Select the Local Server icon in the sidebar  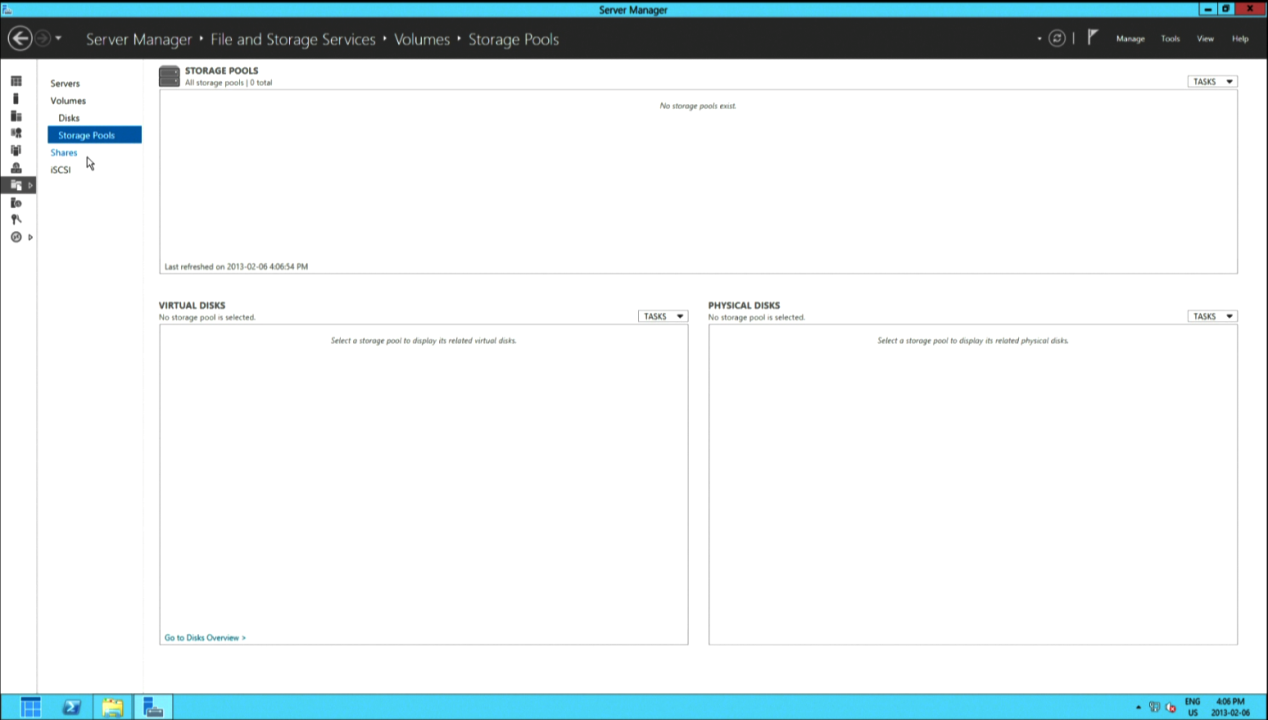click(16, 99)
